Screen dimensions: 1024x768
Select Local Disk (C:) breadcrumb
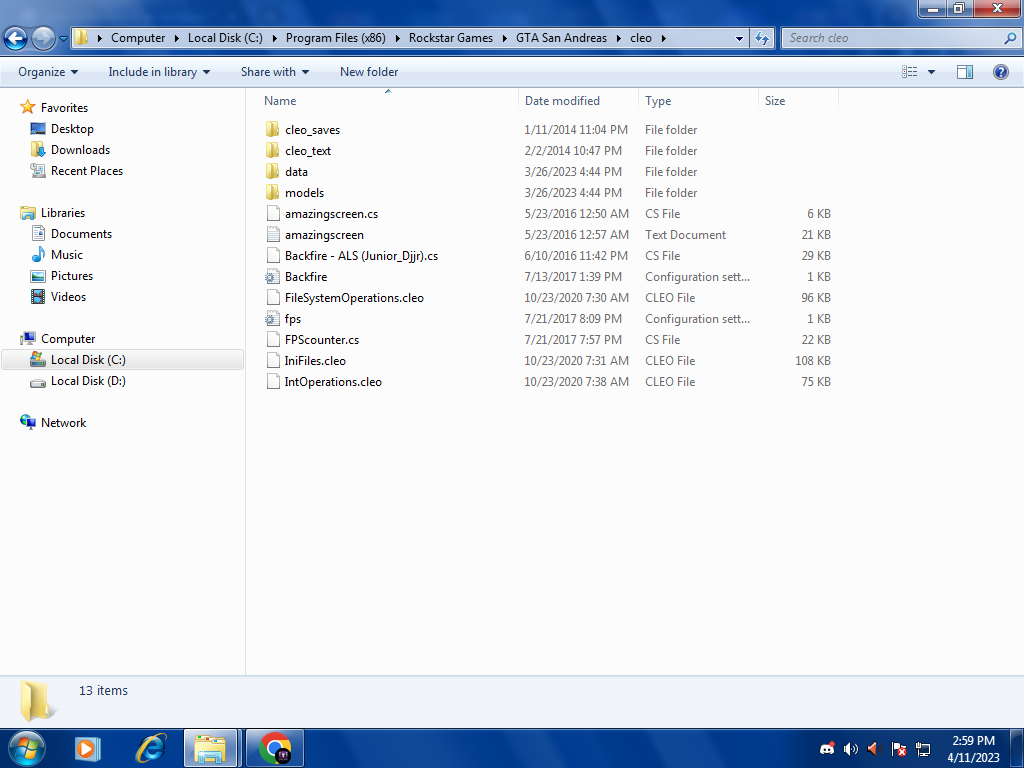pyautogui.click(x=225, y=38)
